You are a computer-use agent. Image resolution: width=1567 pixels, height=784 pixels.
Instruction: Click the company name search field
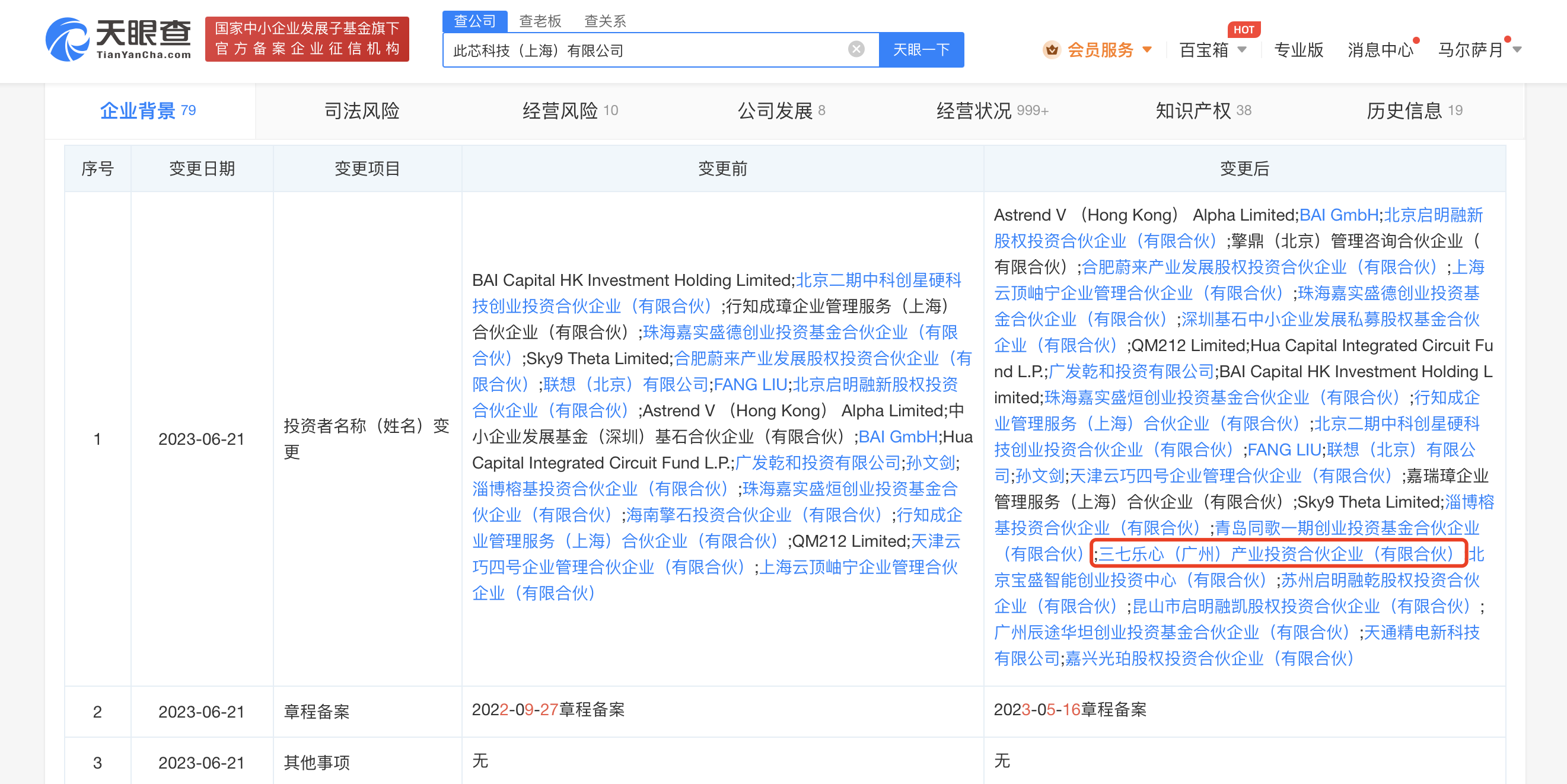point(661,50)
